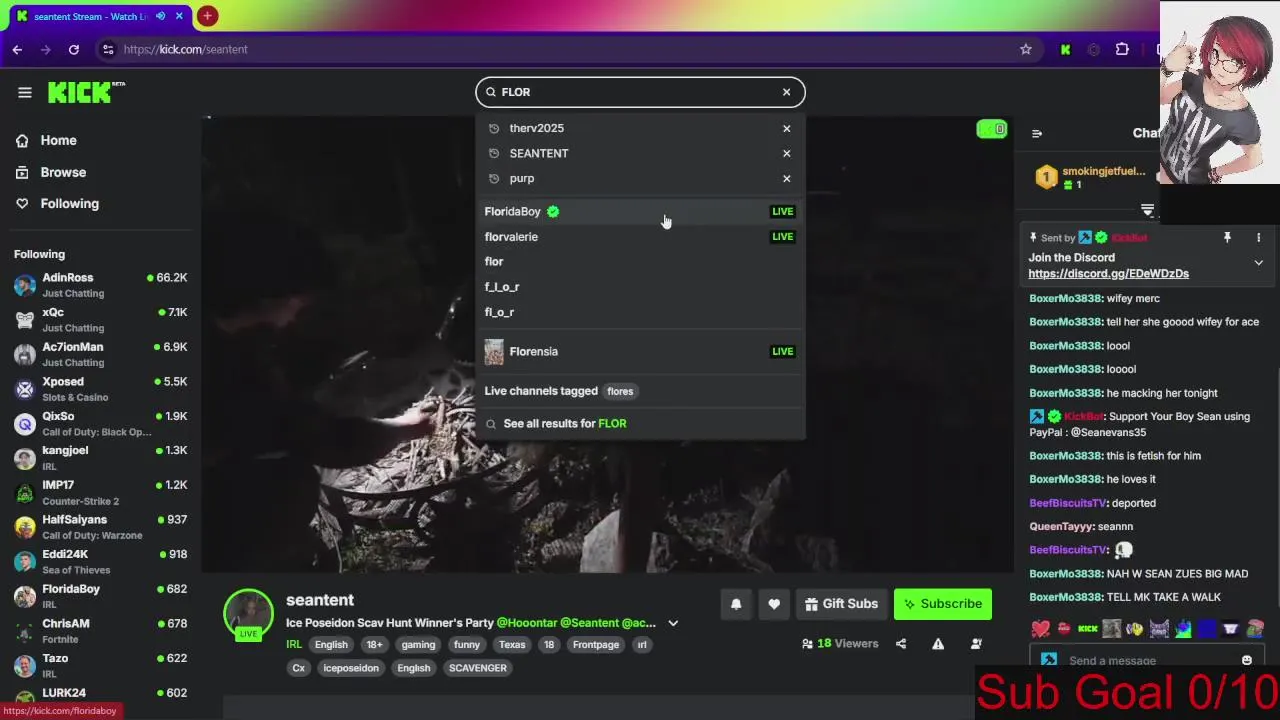Open IRL category link
The height and width of the screenshot is (720, 1280).
pyautogui.click(x=294, y=645)
